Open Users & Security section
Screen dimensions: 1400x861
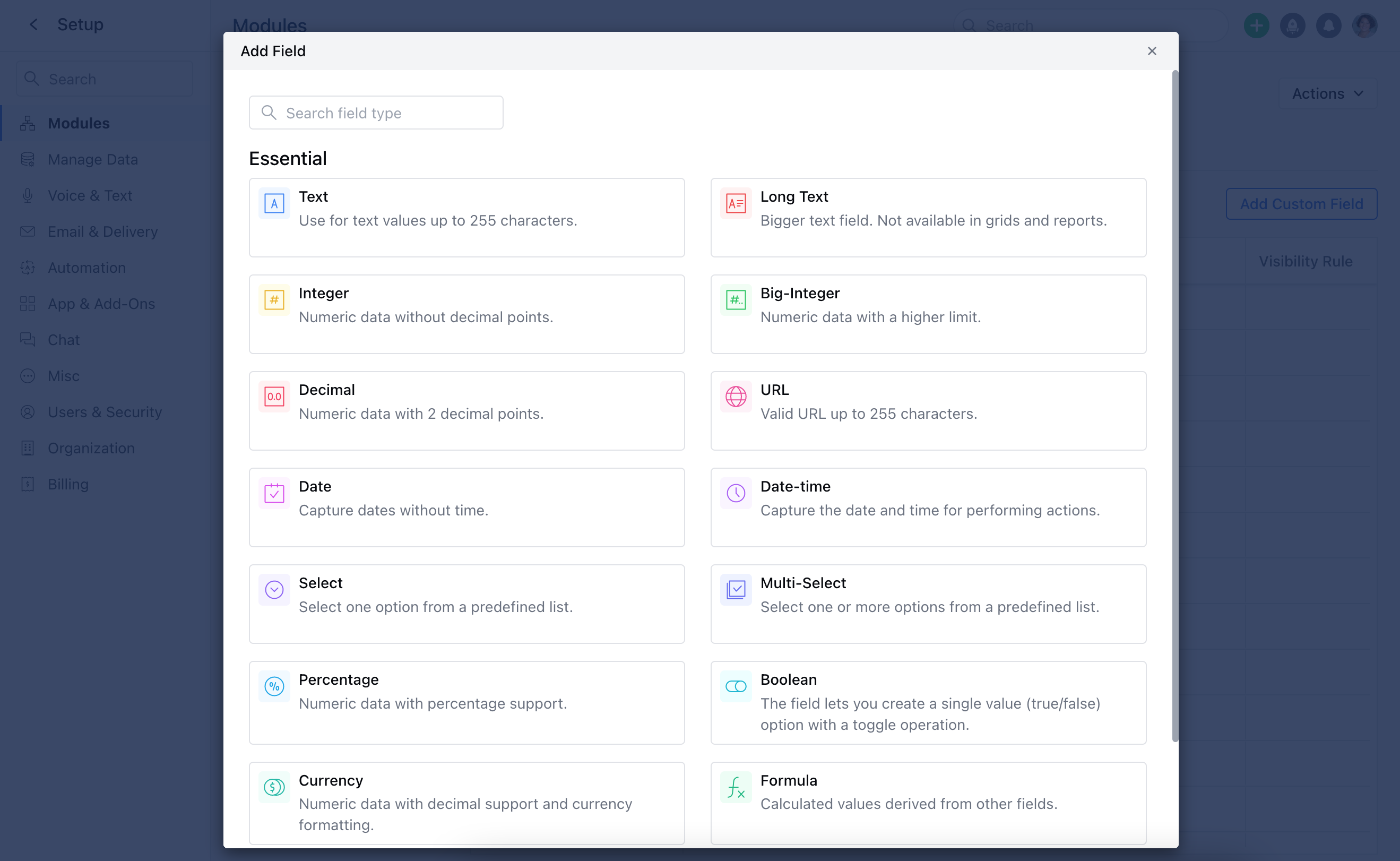pyautogui.click(x=105, y=412)
